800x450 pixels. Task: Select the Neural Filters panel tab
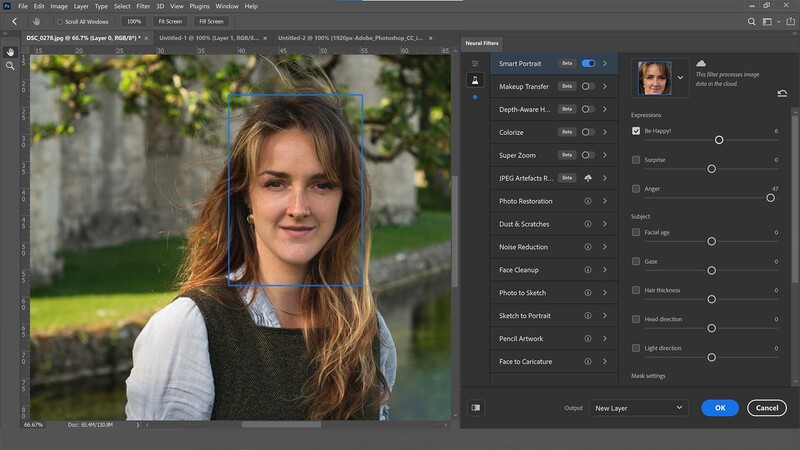click(482, 43)
